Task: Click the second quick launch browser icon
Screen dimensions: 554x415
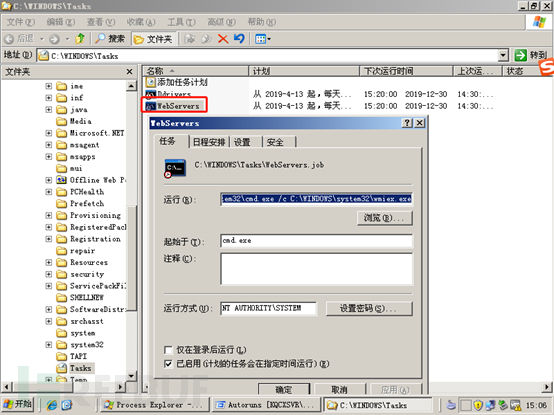Action: [67, 405]
